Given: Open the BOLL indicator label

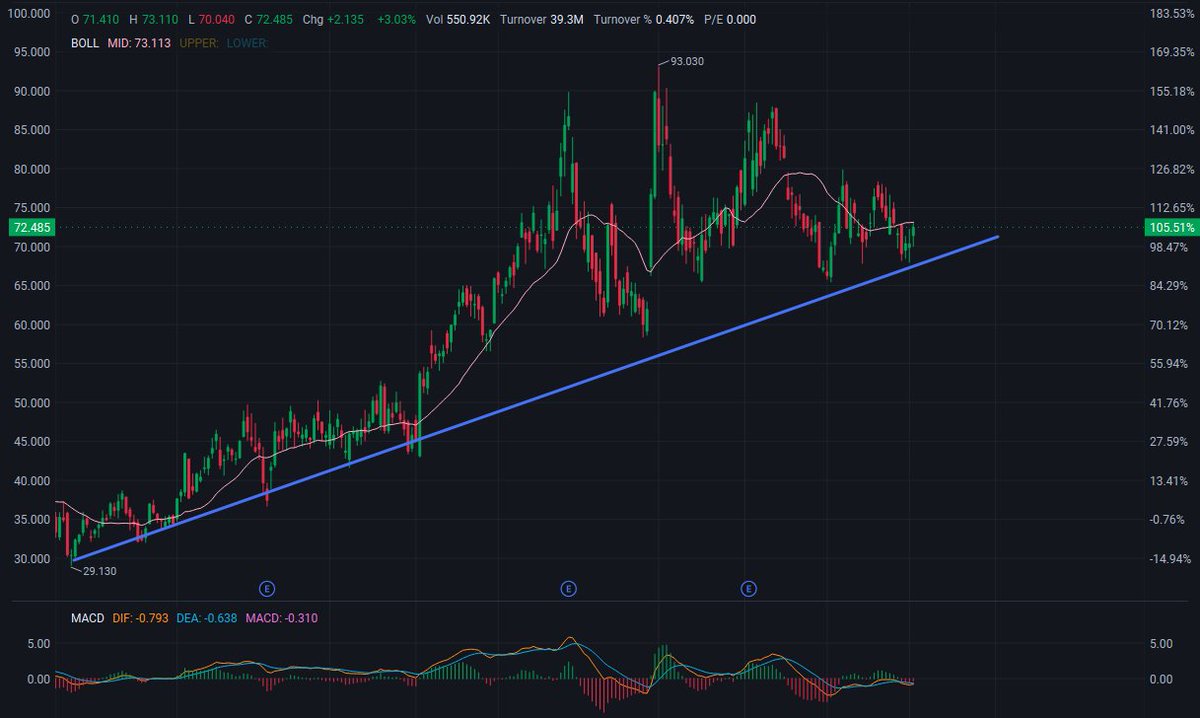Looking at the screenshot, I should coord(87,43).
